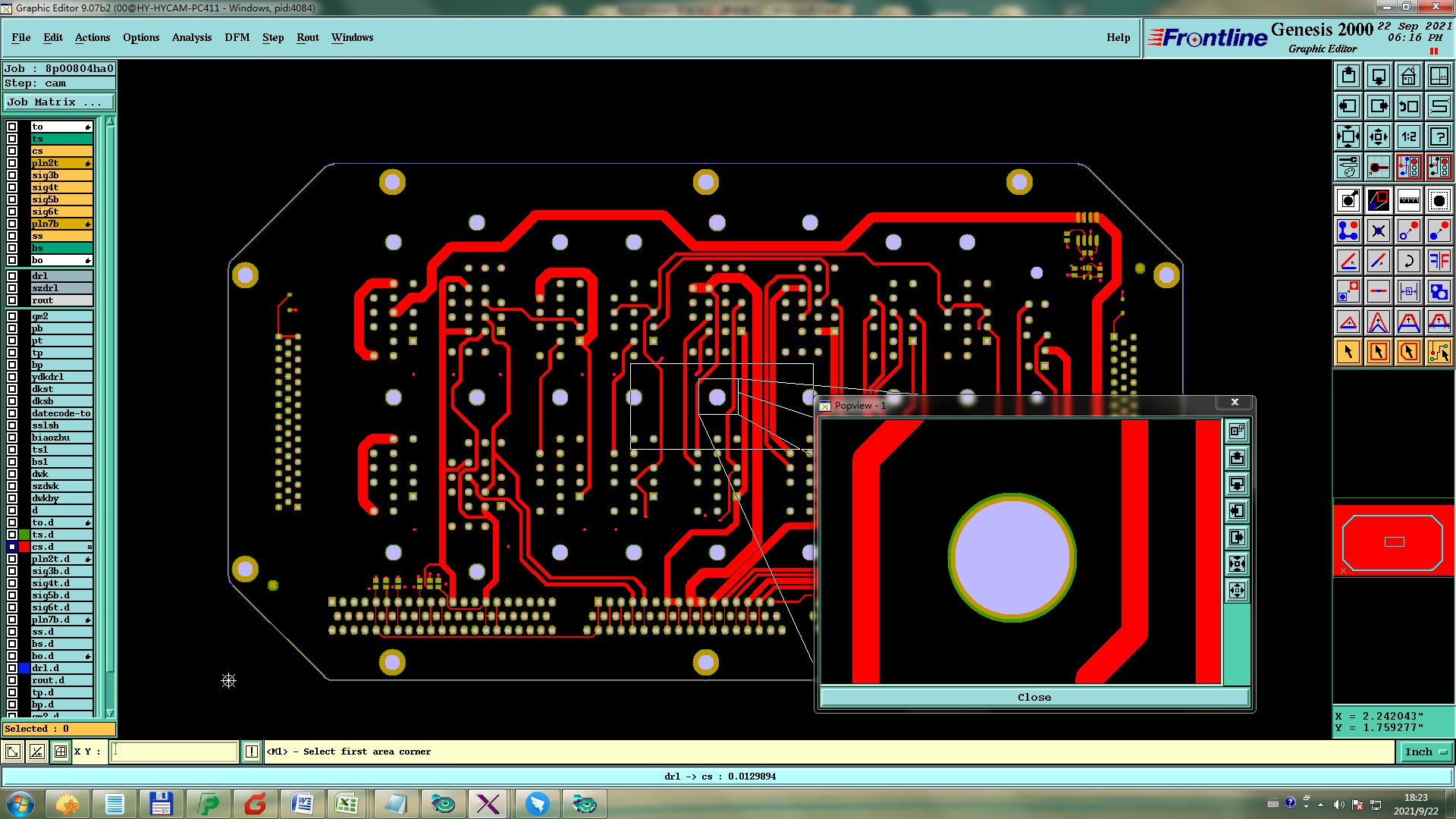
Task: Click the red cs.d layer color swatch
Action: [24, 547]
